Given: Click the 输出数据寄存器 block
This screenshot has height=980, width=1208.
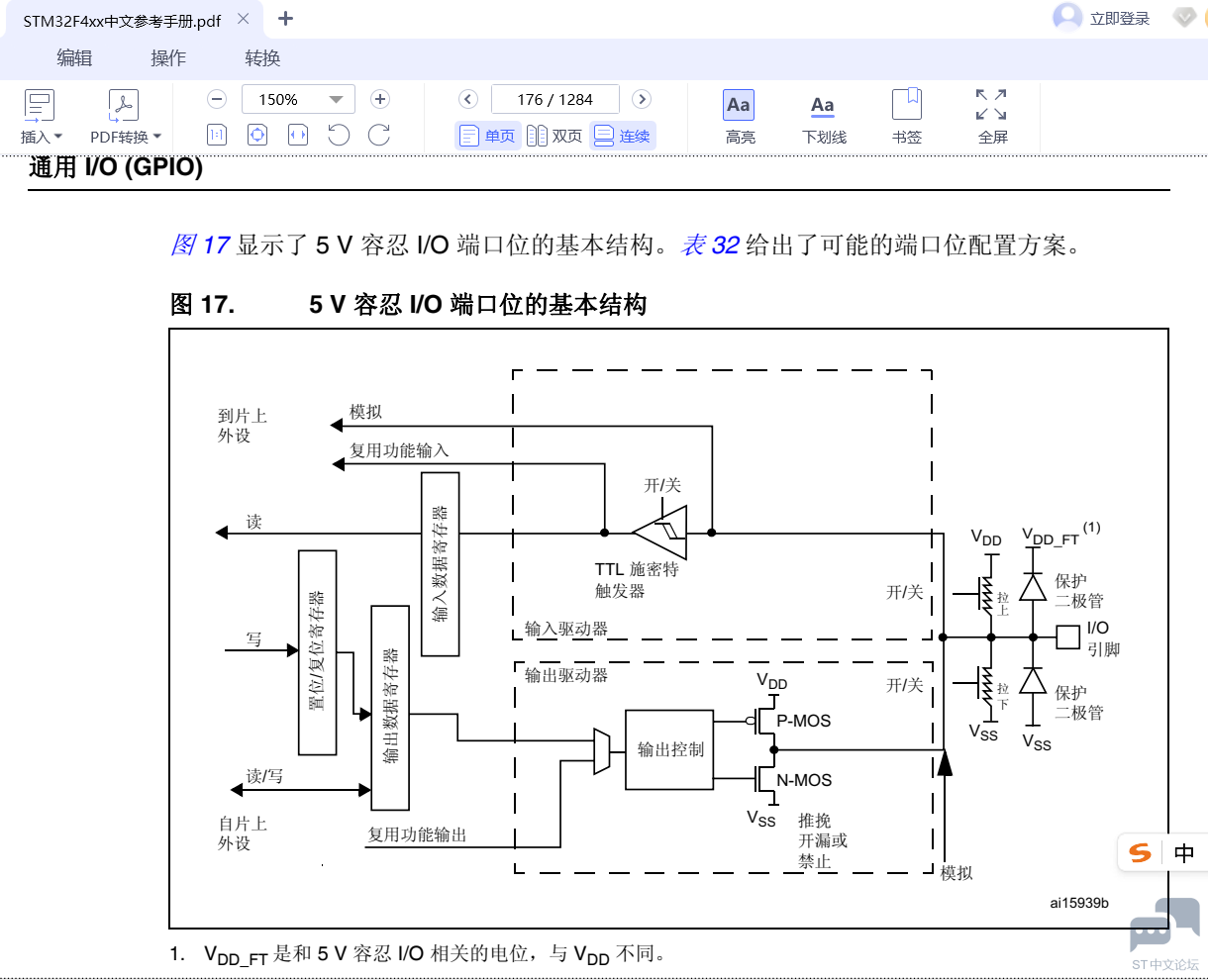Looking at the screenshot, I should tap(390, 707).
